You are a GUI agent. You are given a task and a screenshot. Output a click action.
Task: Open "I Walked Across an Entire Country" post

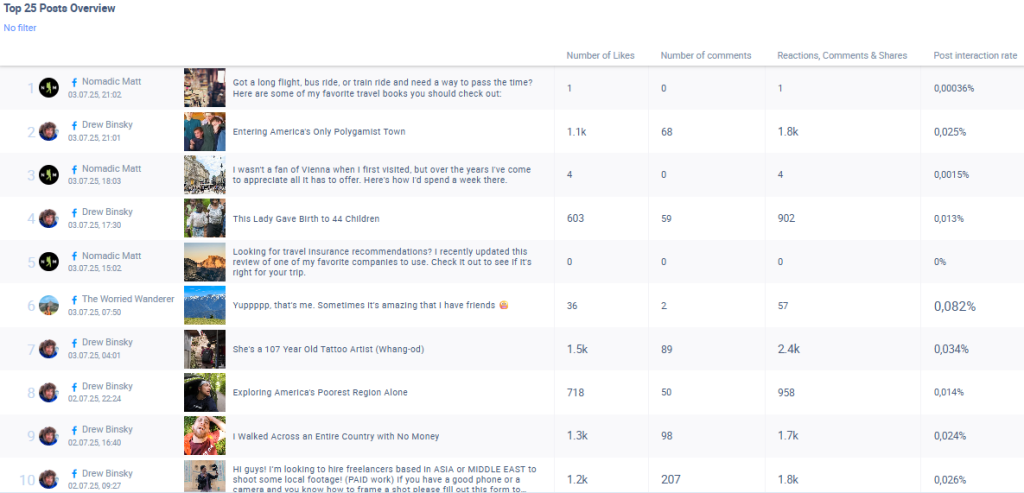pos(335,436)
